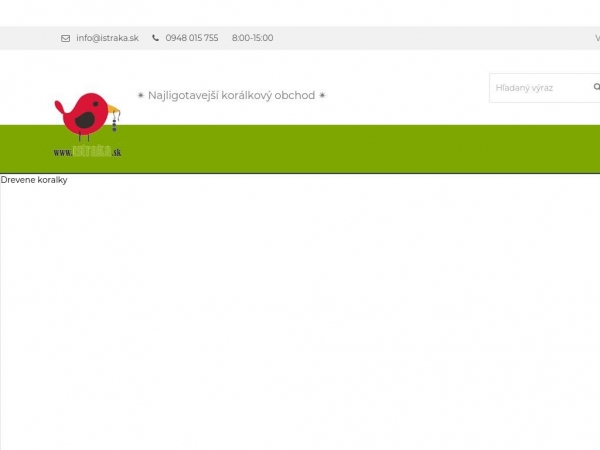Open the info@istraka.sk email link
The height and width of the screenshot is (450, 600).
[107, 38]
